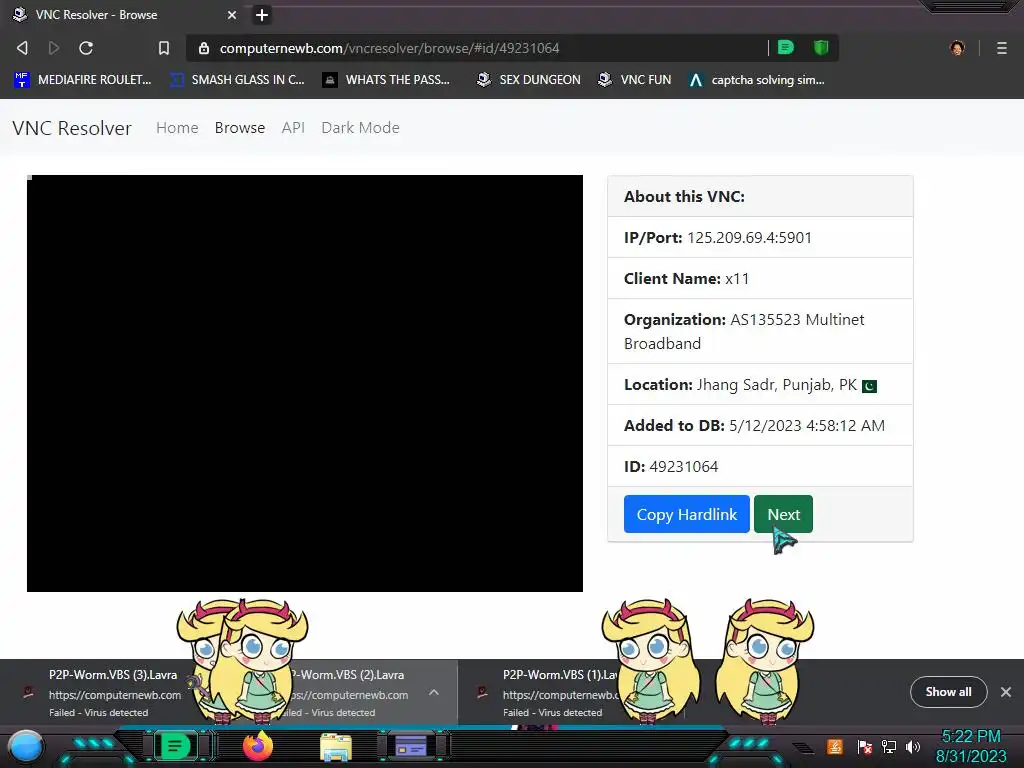Close the VNC Resolver - Browse tab
1024x768 pixels.
point(232,15)
